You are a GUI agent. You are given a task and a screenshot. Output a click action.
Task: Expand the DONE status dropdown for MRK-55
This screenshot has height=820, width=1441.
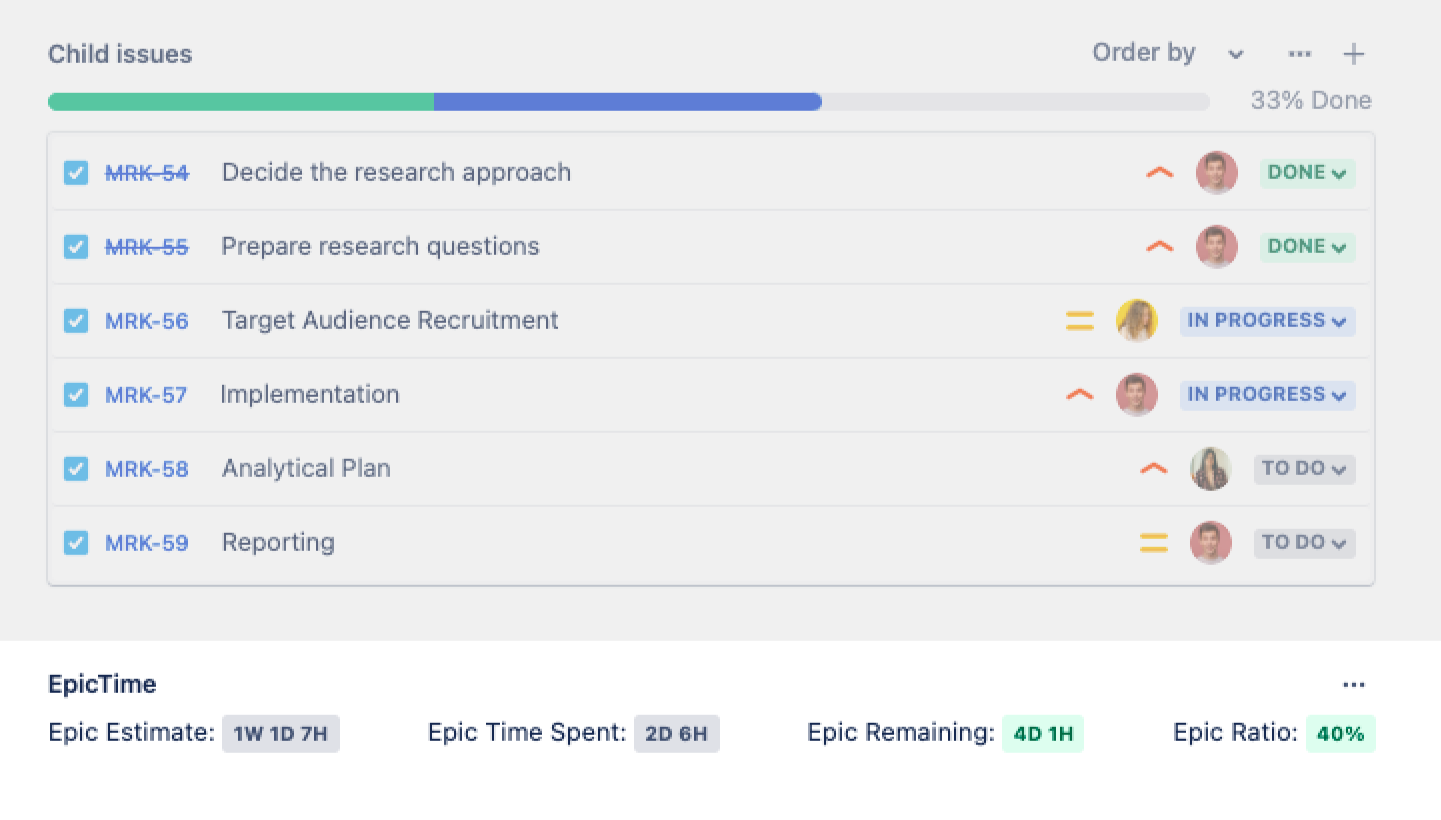point(1307,247)
